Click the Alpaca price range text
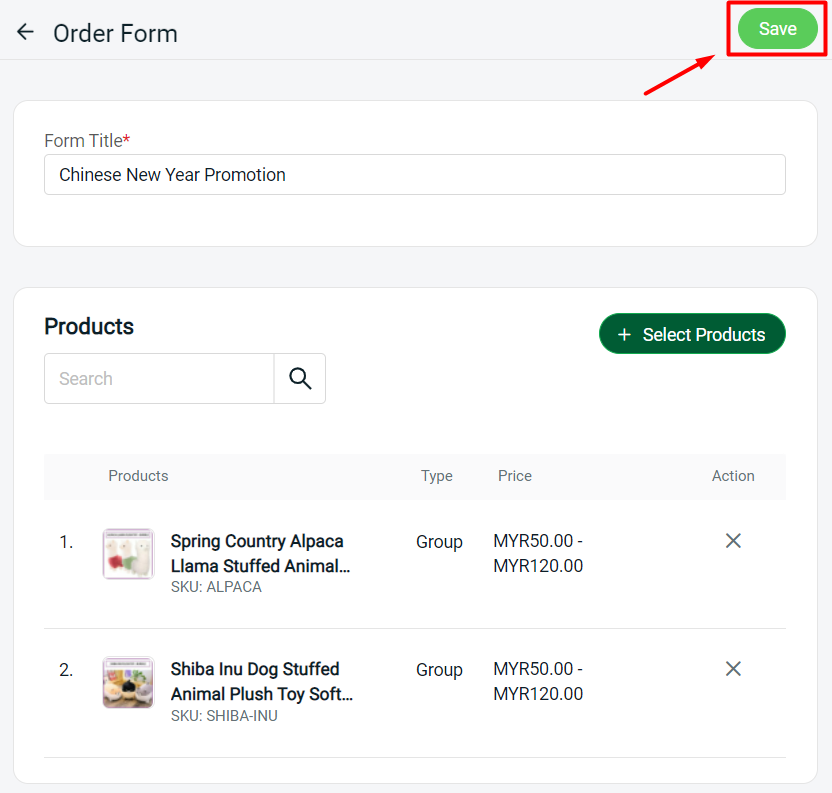Screen dimensions: 832x793 (538, 554)
